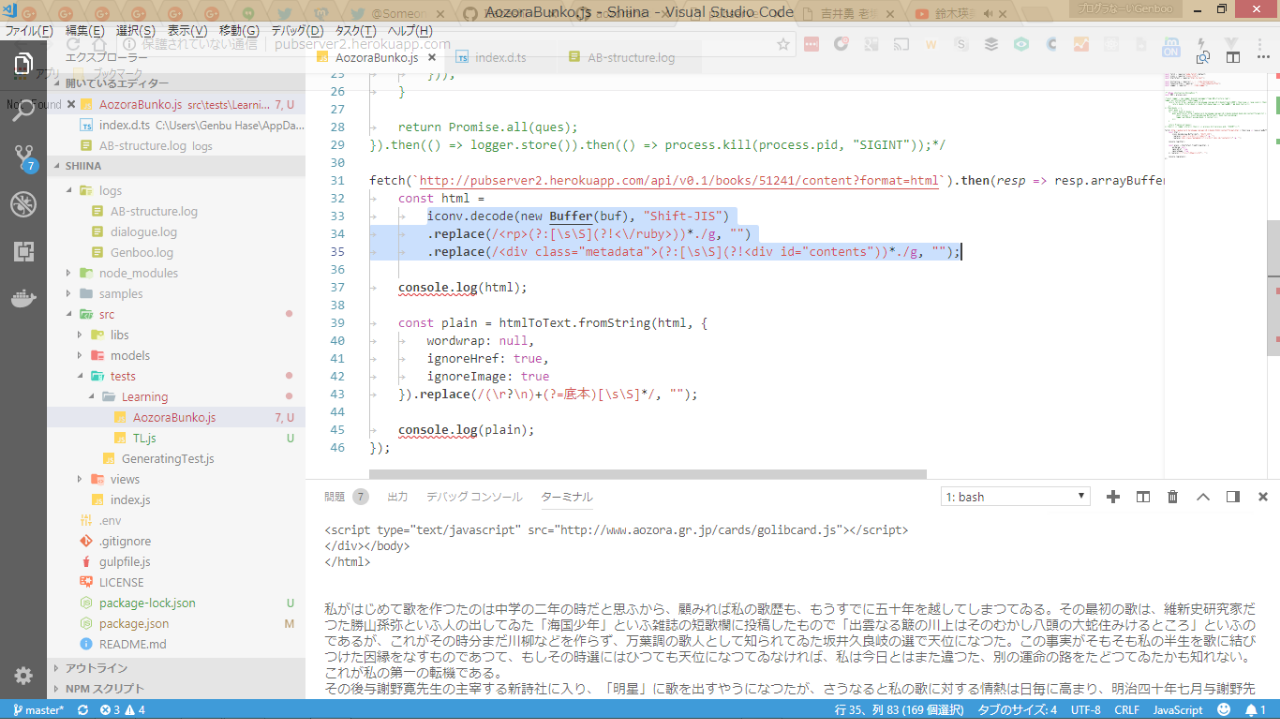Create a new terminal with plus icon
Screen dimensions: 1280x719
point(1113,497)
